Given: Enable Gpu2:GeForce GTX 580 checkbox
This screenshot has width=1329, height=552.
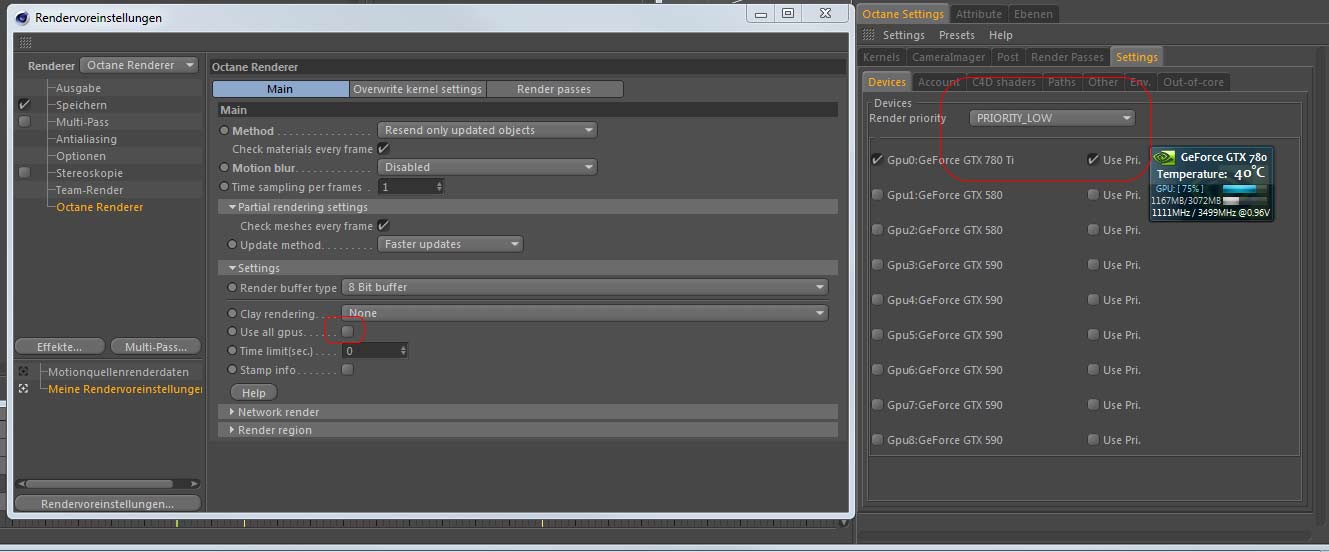Looking at the screenshot, I should point(877,230).
